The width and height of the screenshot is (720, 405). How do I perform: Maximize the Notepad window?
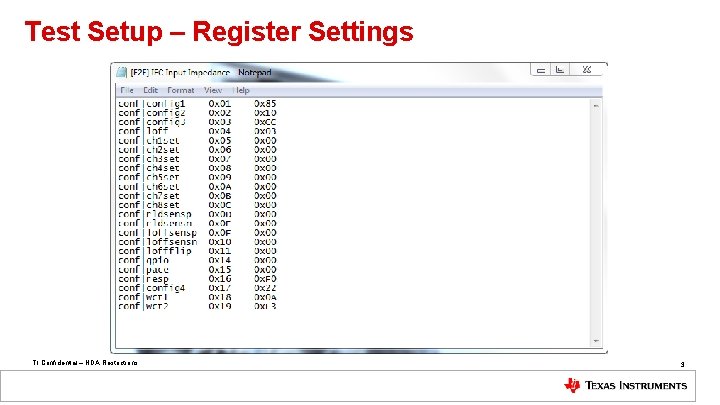pos(560,70)
